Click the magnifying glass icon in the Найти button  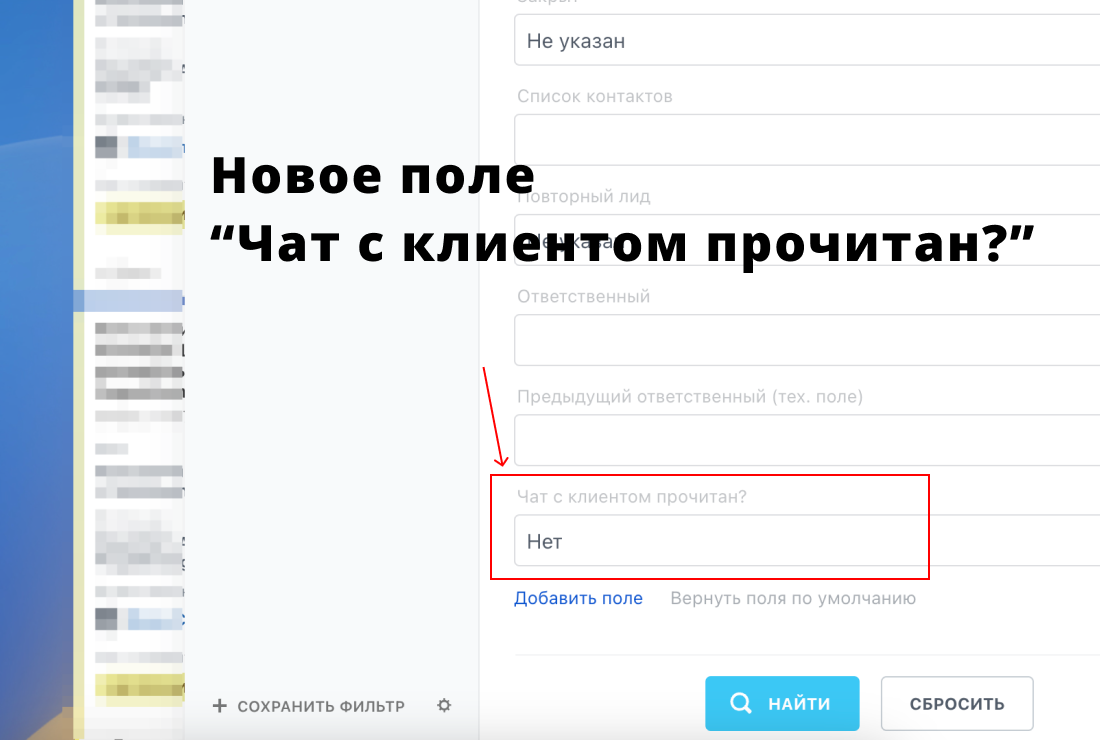pos(741,704)
